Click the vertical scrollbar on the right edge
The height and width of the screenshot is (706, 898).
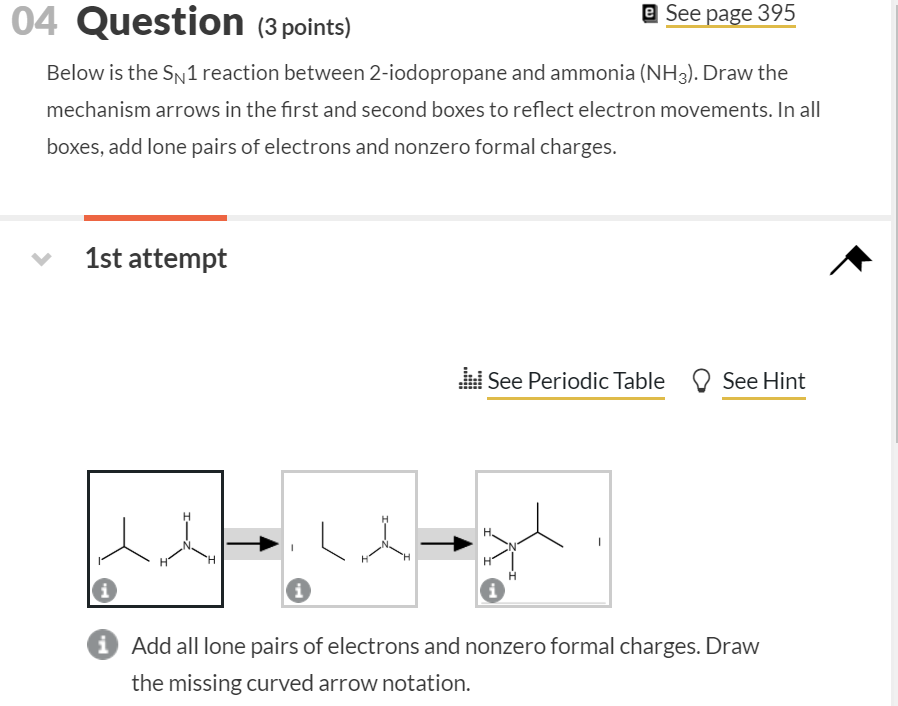coord(895,221)
